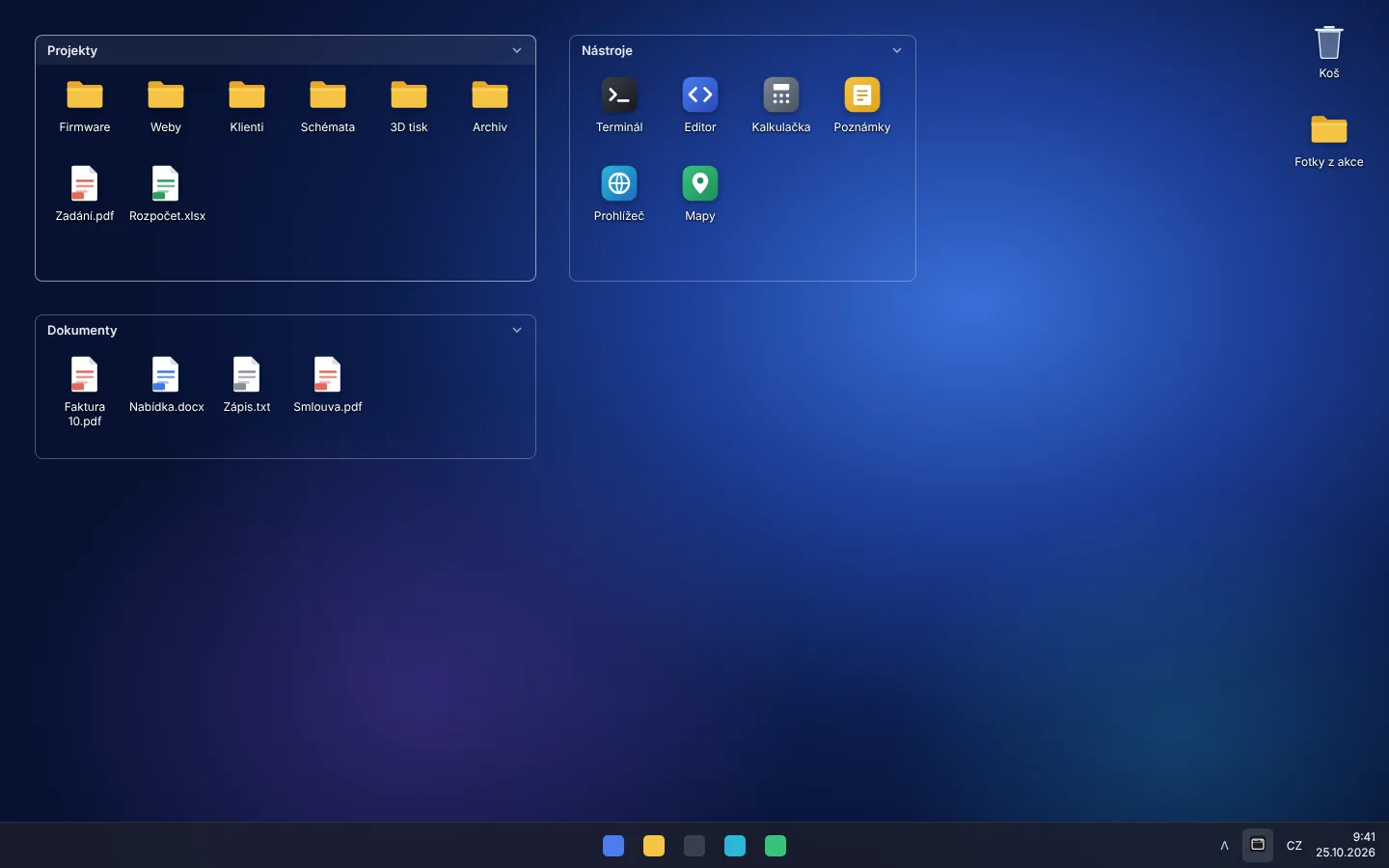Viewport: 1389px width, 868px height.
Task: Show hidden tray icons arrow
Action: click(x=1225, y=846)
